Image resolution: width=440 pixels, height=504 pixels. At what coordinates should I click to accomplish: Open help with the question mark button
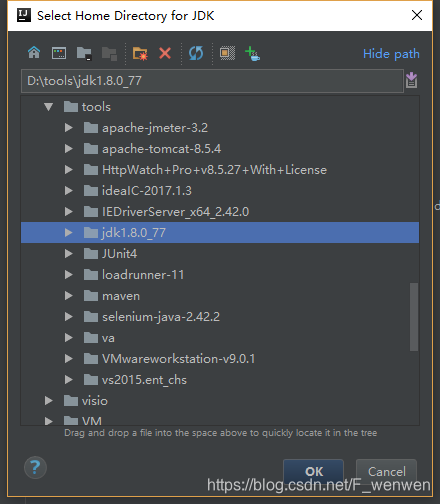pos(35,467)
